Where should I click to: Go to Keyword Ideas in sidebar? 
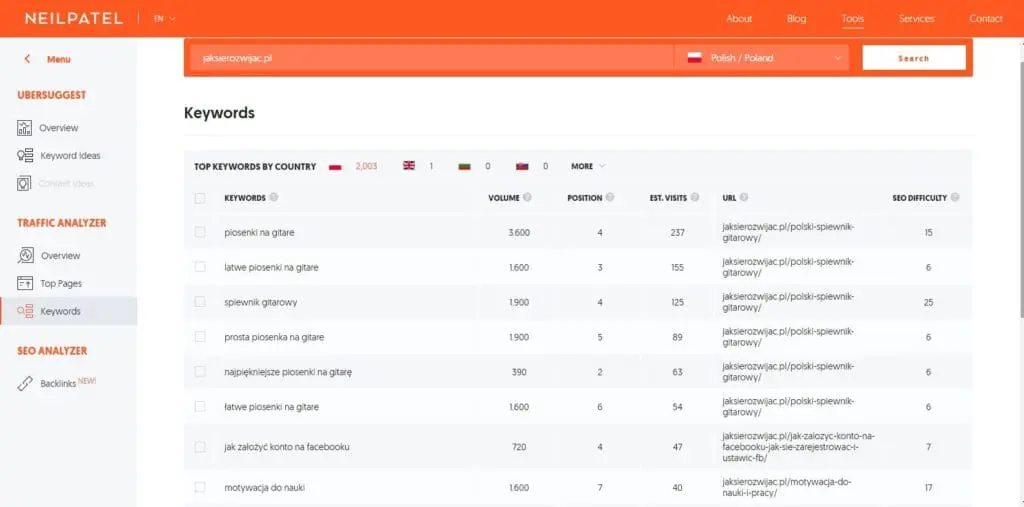point(70,155)
